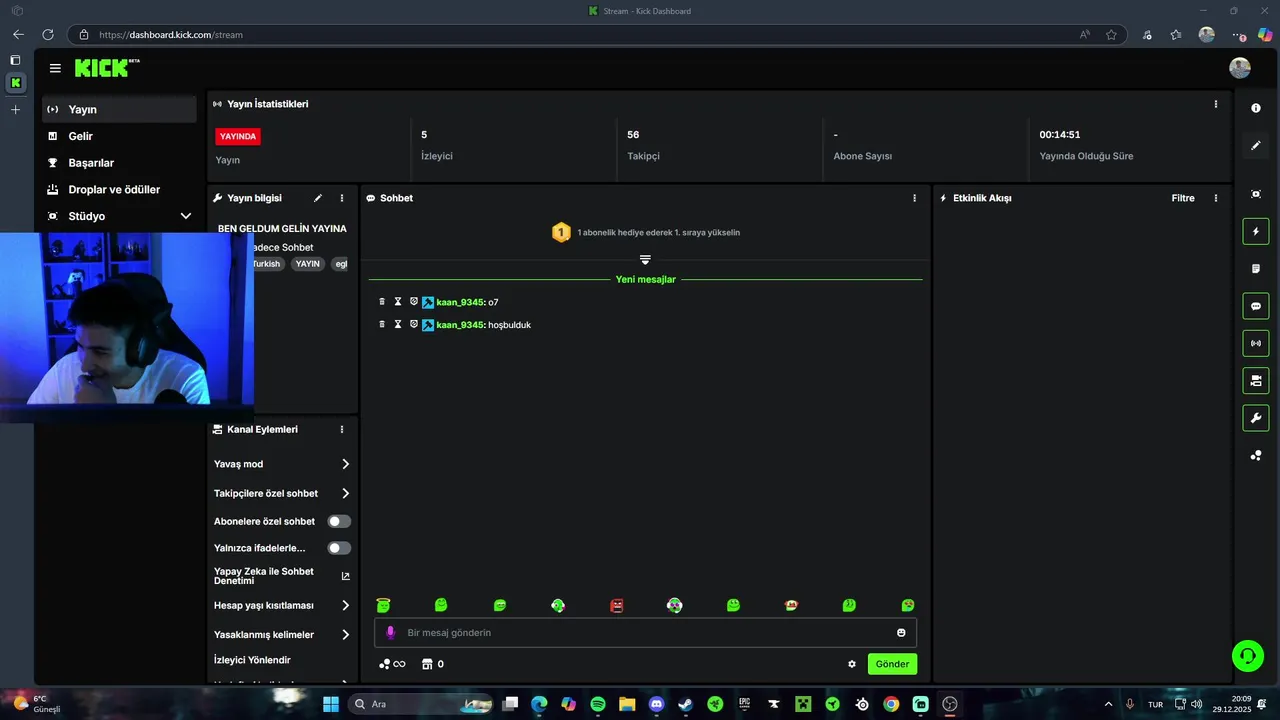This screenshot has height=720, width=1280.
Task: Click the document notes icon in right sidebar
Action: pos(1256,269)
